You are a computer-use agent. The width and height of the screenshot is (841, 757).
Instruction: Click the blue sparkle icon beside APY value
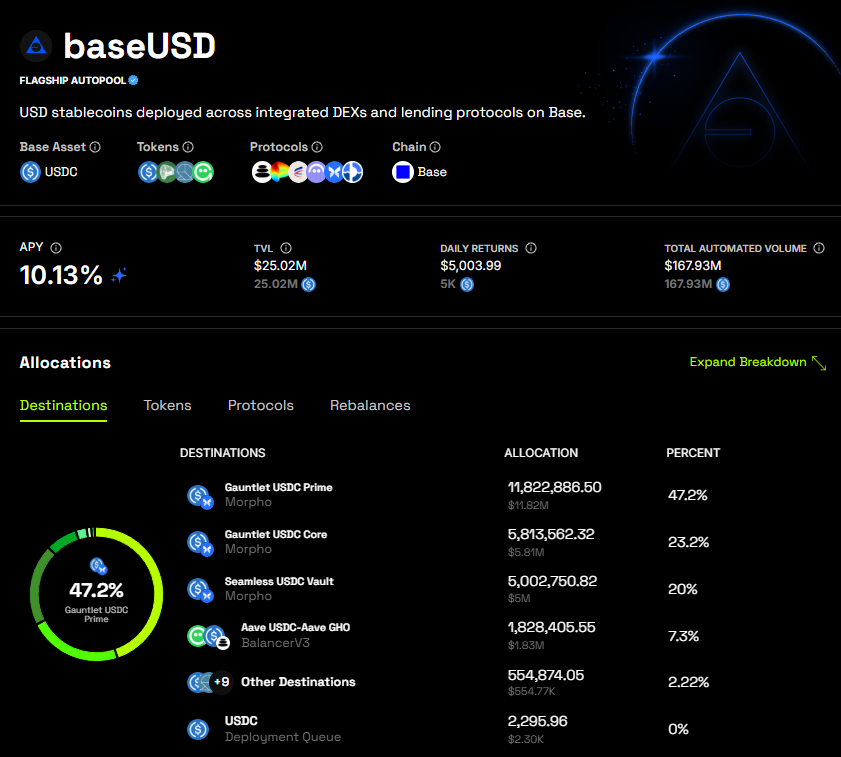pyautogui.click(x=119, y=275)
